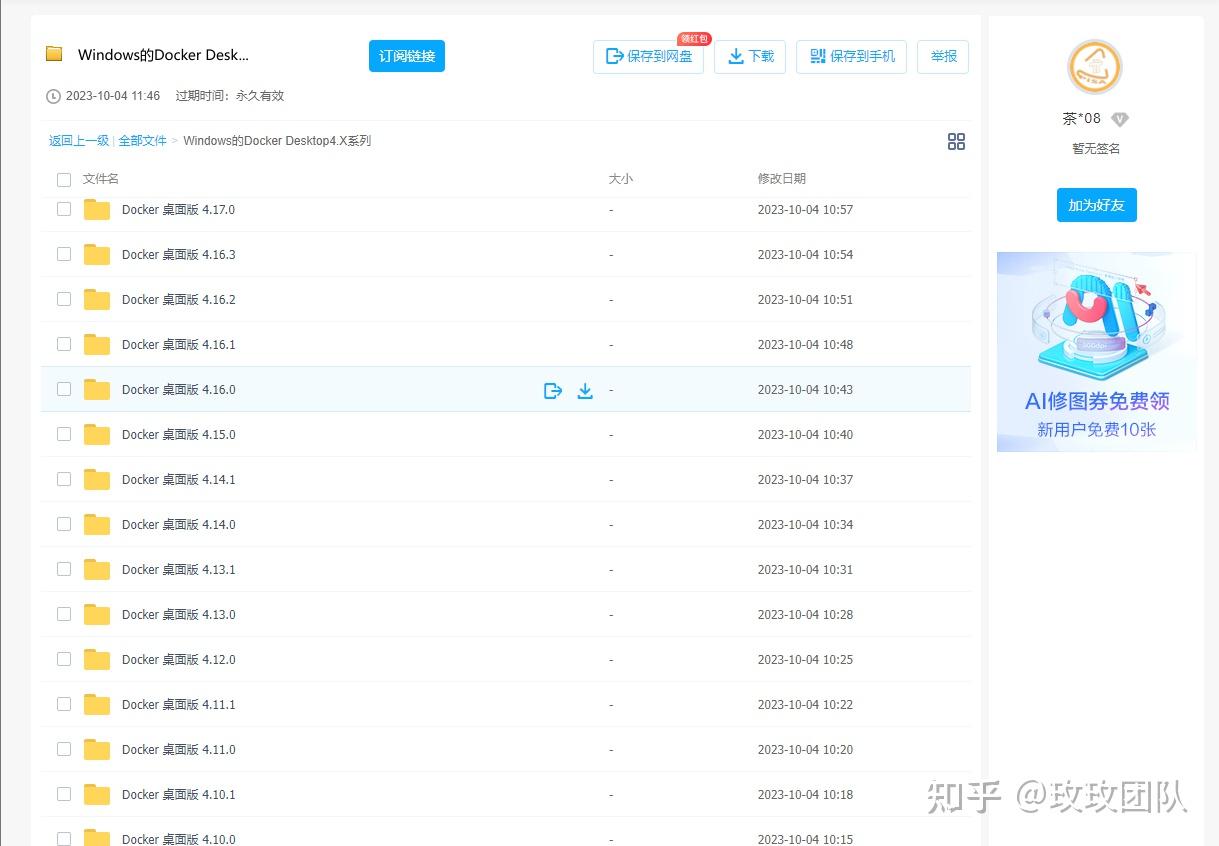
Task: Open folder icon for Docker 桌面版 4.14.1
Action: click(97, 479)
